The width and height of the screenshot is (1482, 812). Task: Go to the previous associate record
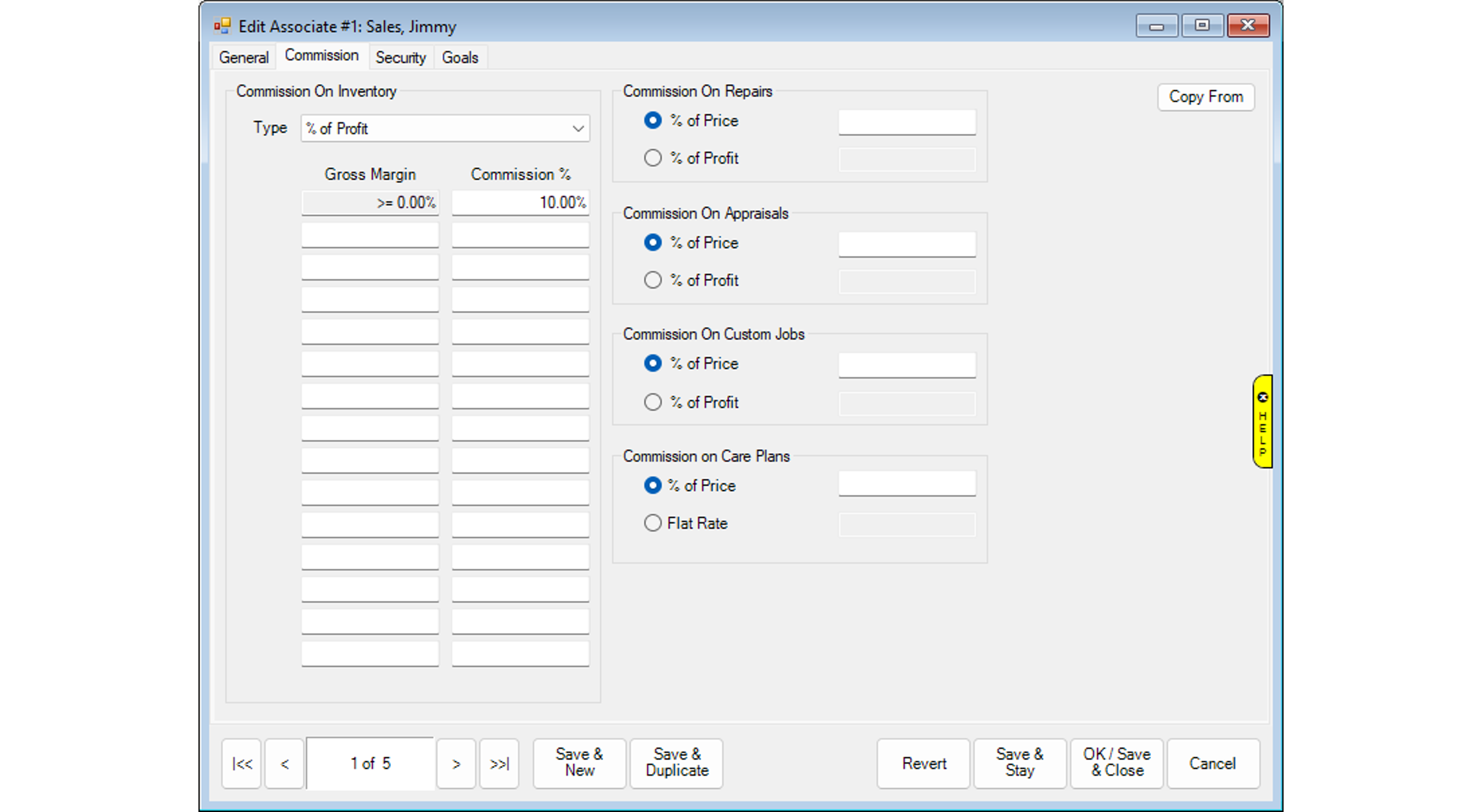point(284,763)
